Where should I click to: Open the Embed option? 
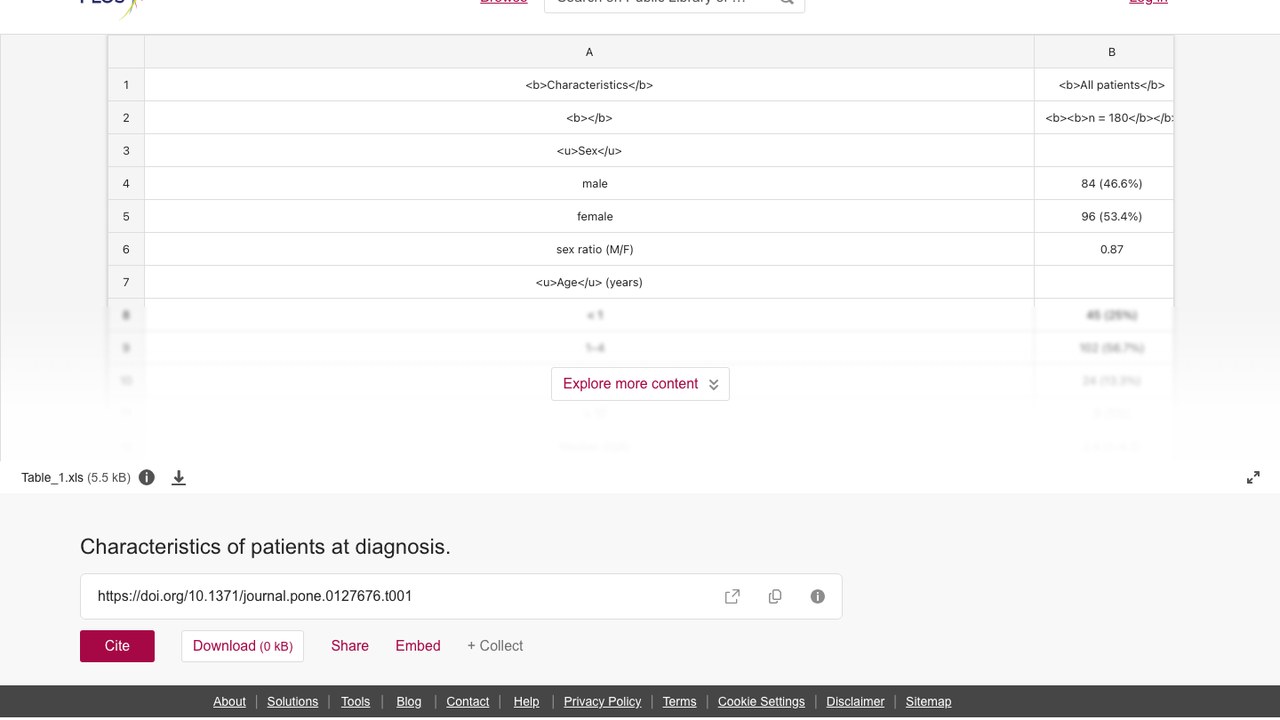(418, 646)
